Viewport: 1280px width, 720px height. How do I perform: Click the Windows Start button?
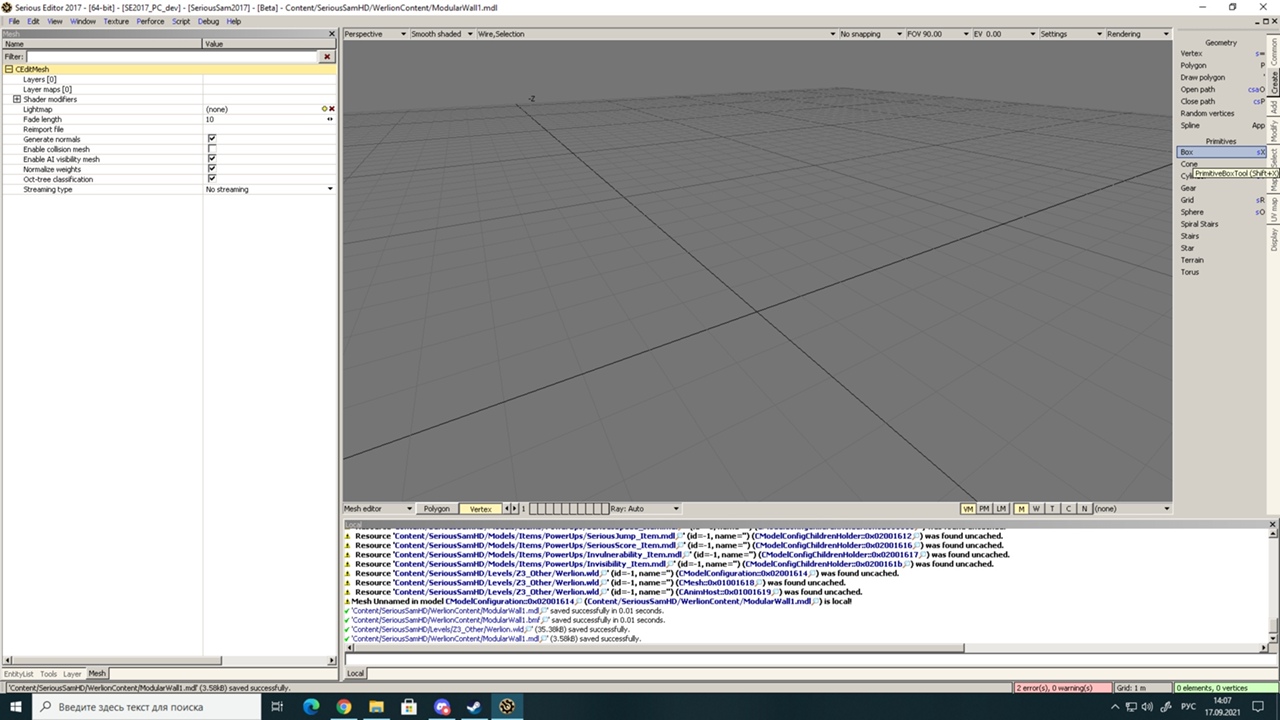[x=15, y=707]
